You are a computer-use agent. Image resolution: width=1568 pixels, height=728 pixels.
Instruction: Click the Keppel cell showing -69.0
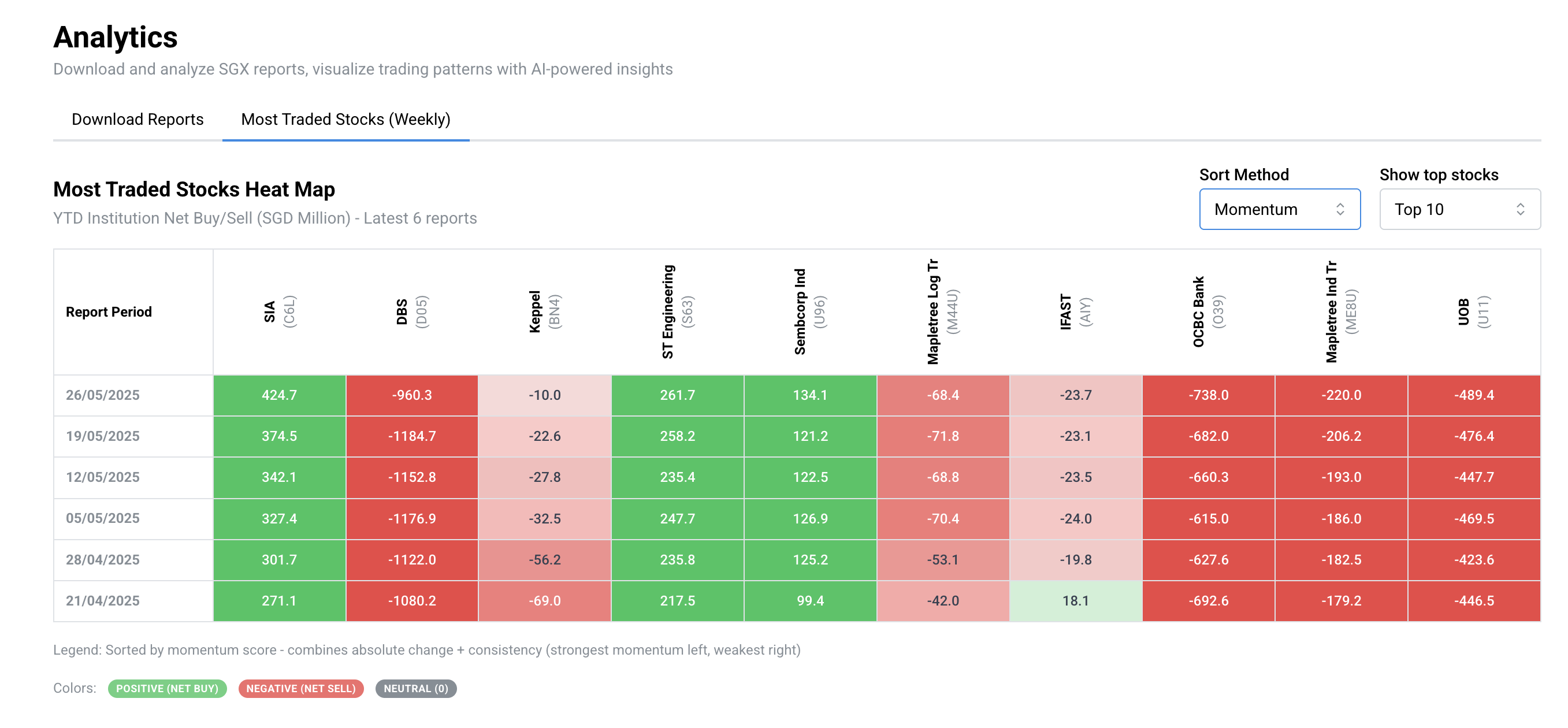[545, 601]
